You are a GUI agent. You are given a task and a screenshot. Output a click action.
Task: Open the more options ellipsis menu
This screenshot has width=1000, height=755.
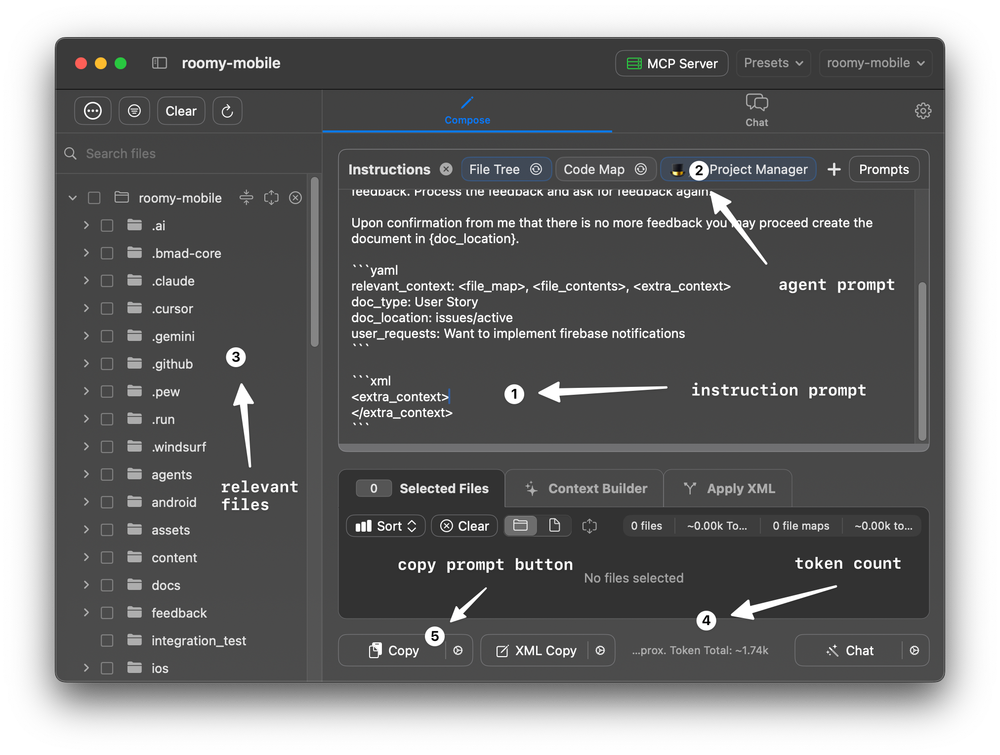93,111
